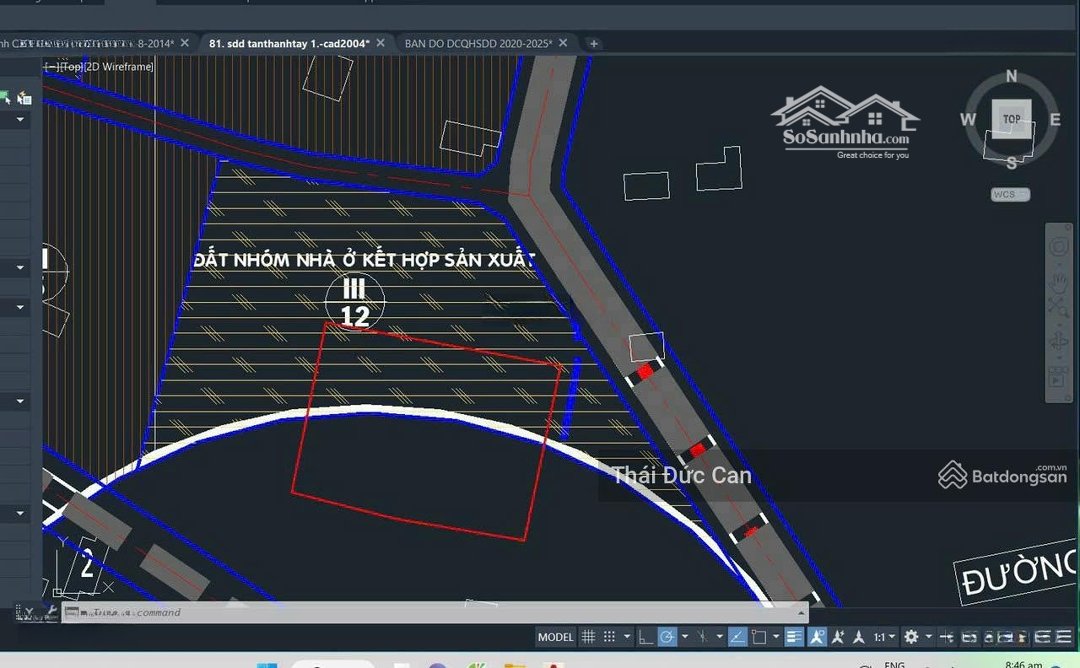Switch to BAN DO DCQHSDD 2020-2025 tab
The image size is (1080, 668).
pyautogui.click(x=478, y=43)
